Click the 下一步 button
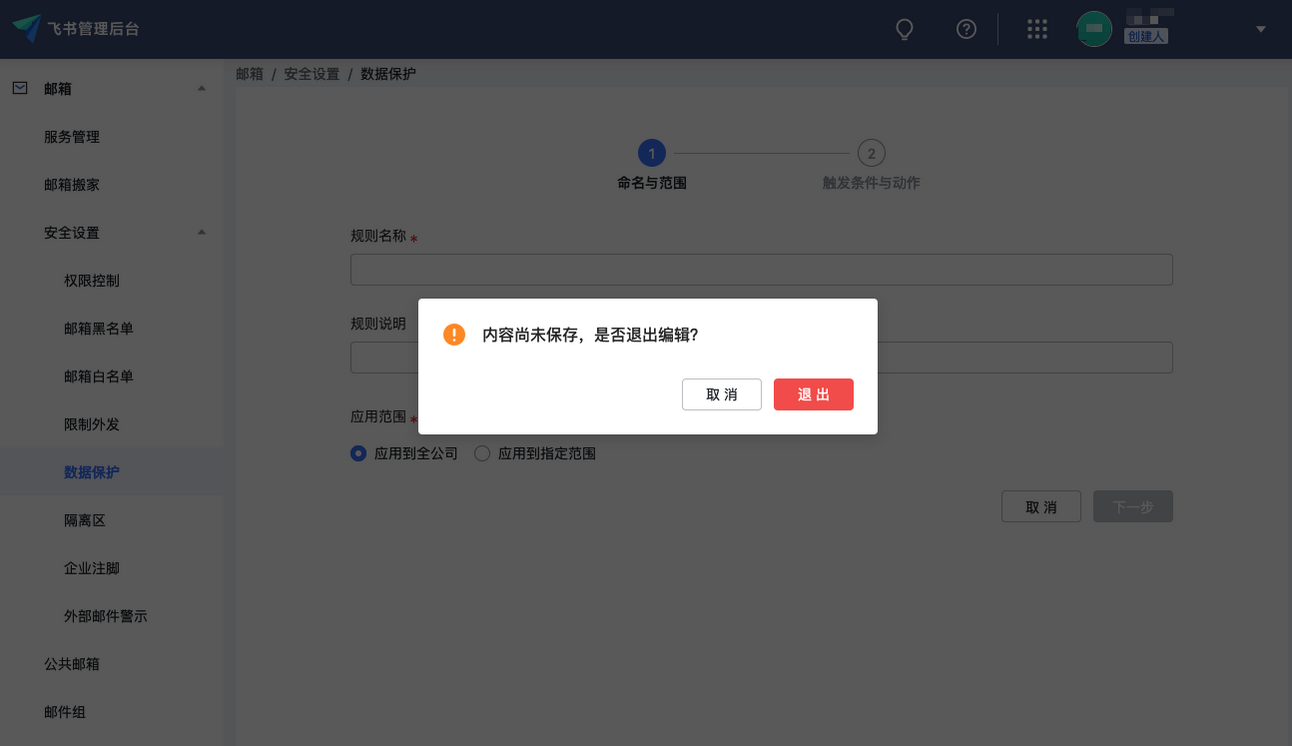The image size is (1292, 746). (x=1133, y=507)
